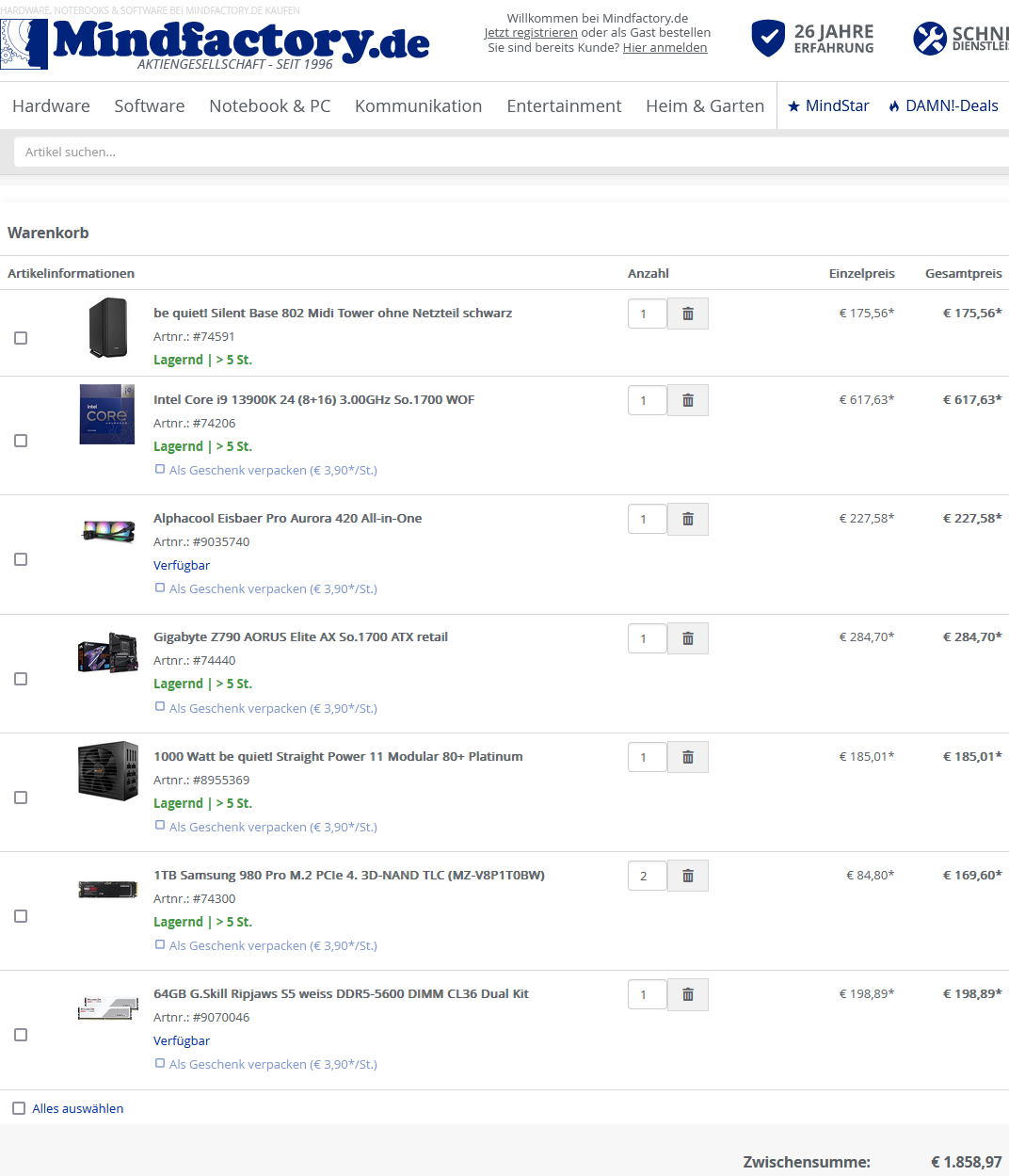Edit quantity field for Silent Base 802
Image resolution: width=1009 pixels, height=1176 pixels.
pos(648,314)
